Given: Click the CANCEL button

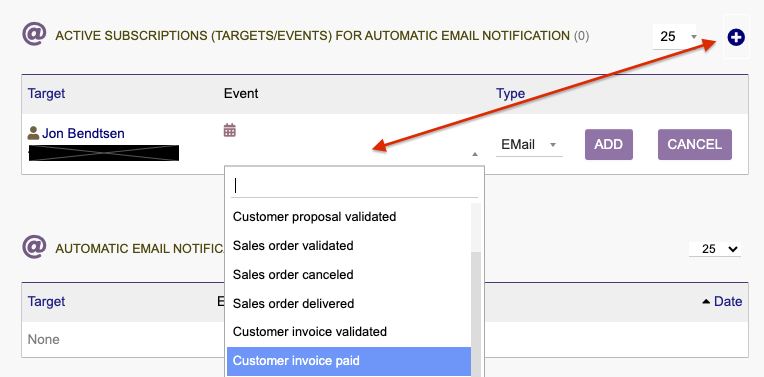Looking at the screenshot, I should coord(695,145).
